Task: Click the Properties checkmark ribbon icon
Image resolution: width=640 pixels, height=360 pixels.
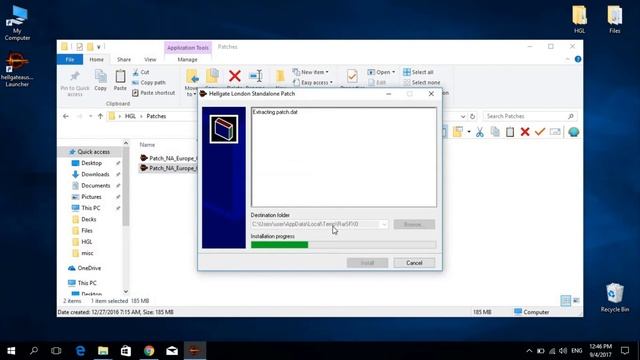Action: click(352, 76)
